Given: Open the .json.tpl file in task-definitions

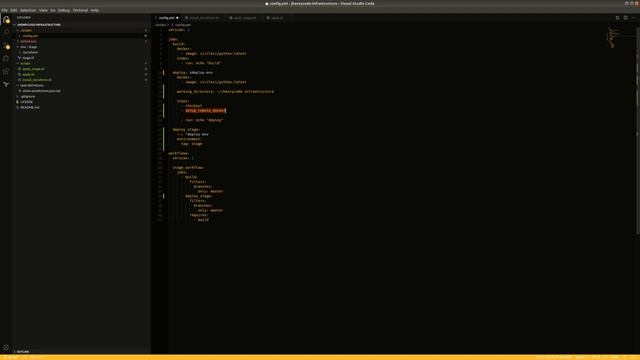Looking at the screenshot, I should pyautogui.click(x=82, y=91).
